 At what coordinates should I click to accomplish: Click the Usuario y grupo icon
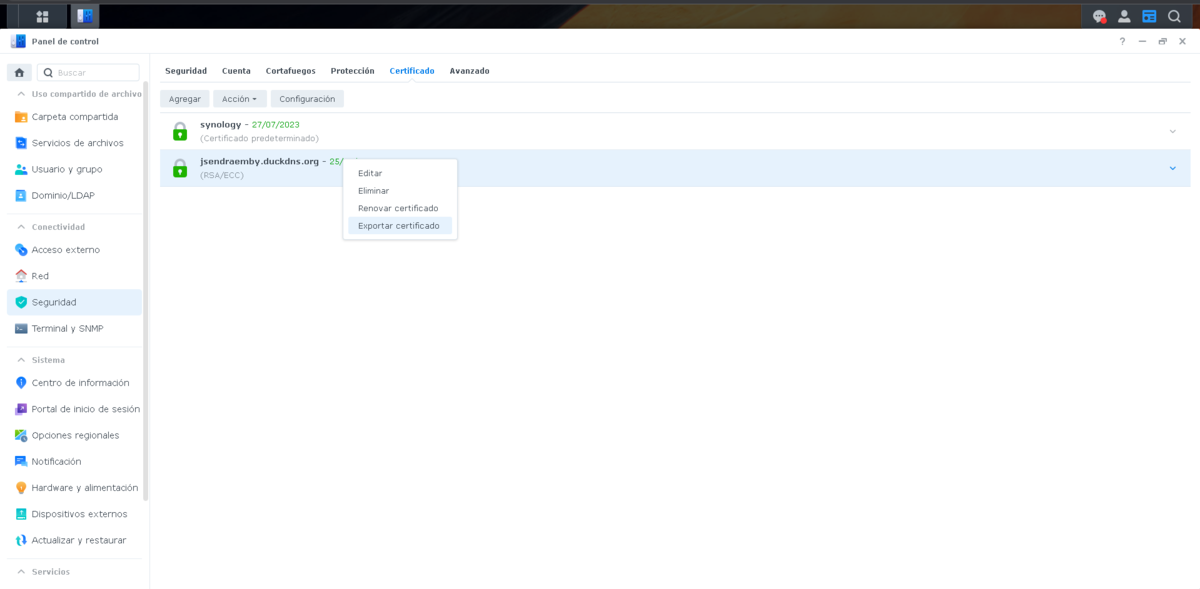(21, 169)
